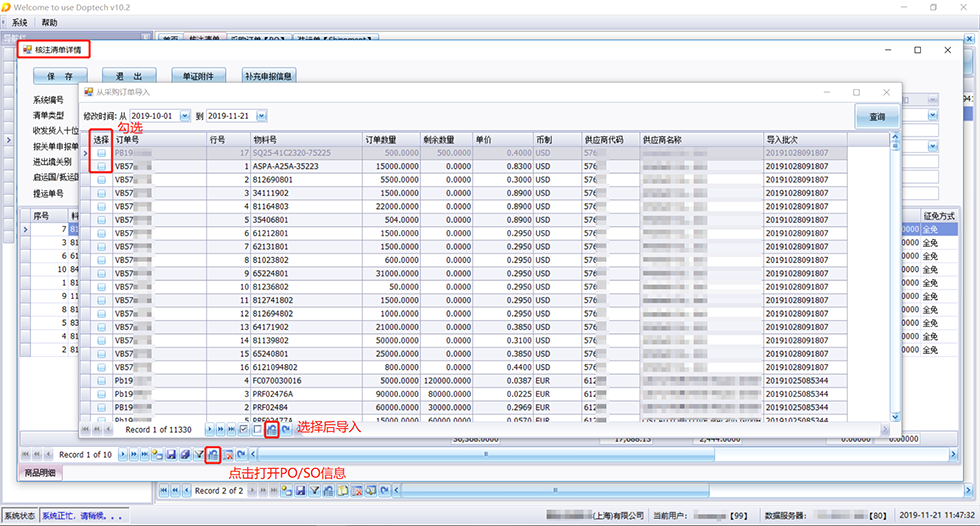
Task: Click the 保存 save button
Action: pyautogui.click(x=60, y=76)
